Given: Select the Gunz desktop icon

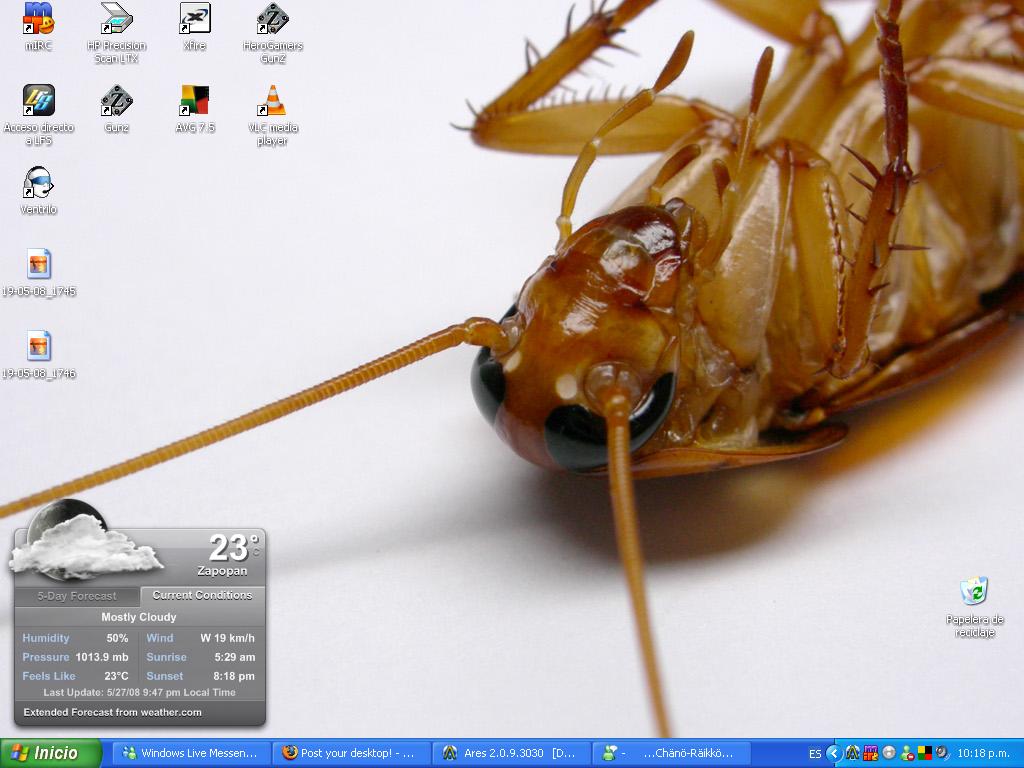Looking at the screenshot, I should (x=116, y=101).
